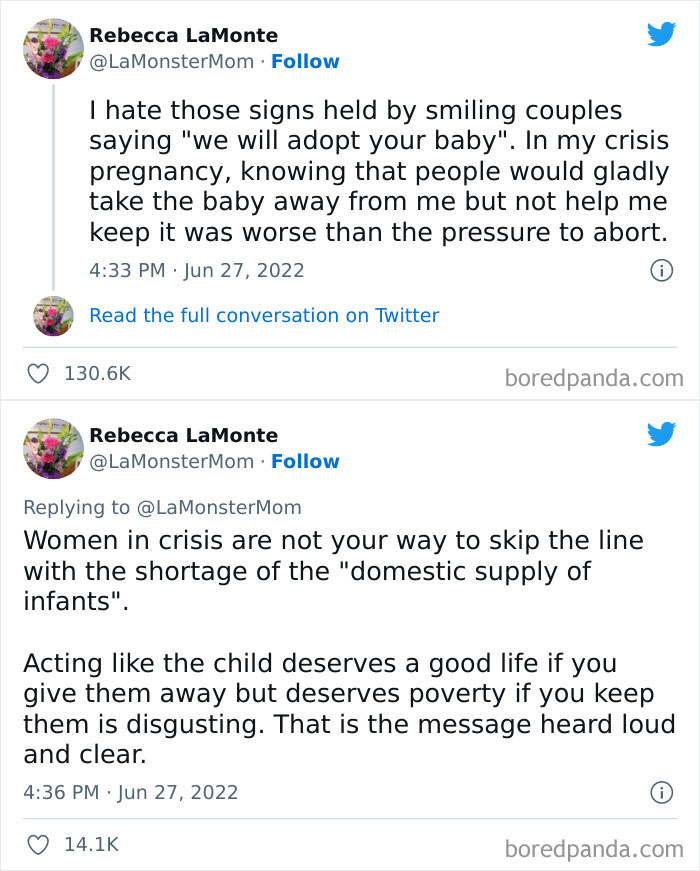Screen dimensions: 700x871
Task: Click the 14.1K like count
Action: coord(90,843)
